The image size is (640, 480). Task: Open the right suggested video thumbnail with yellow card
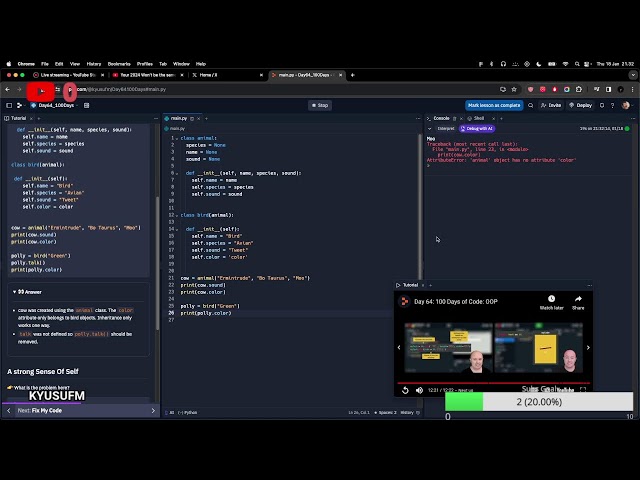pos(538,348)
